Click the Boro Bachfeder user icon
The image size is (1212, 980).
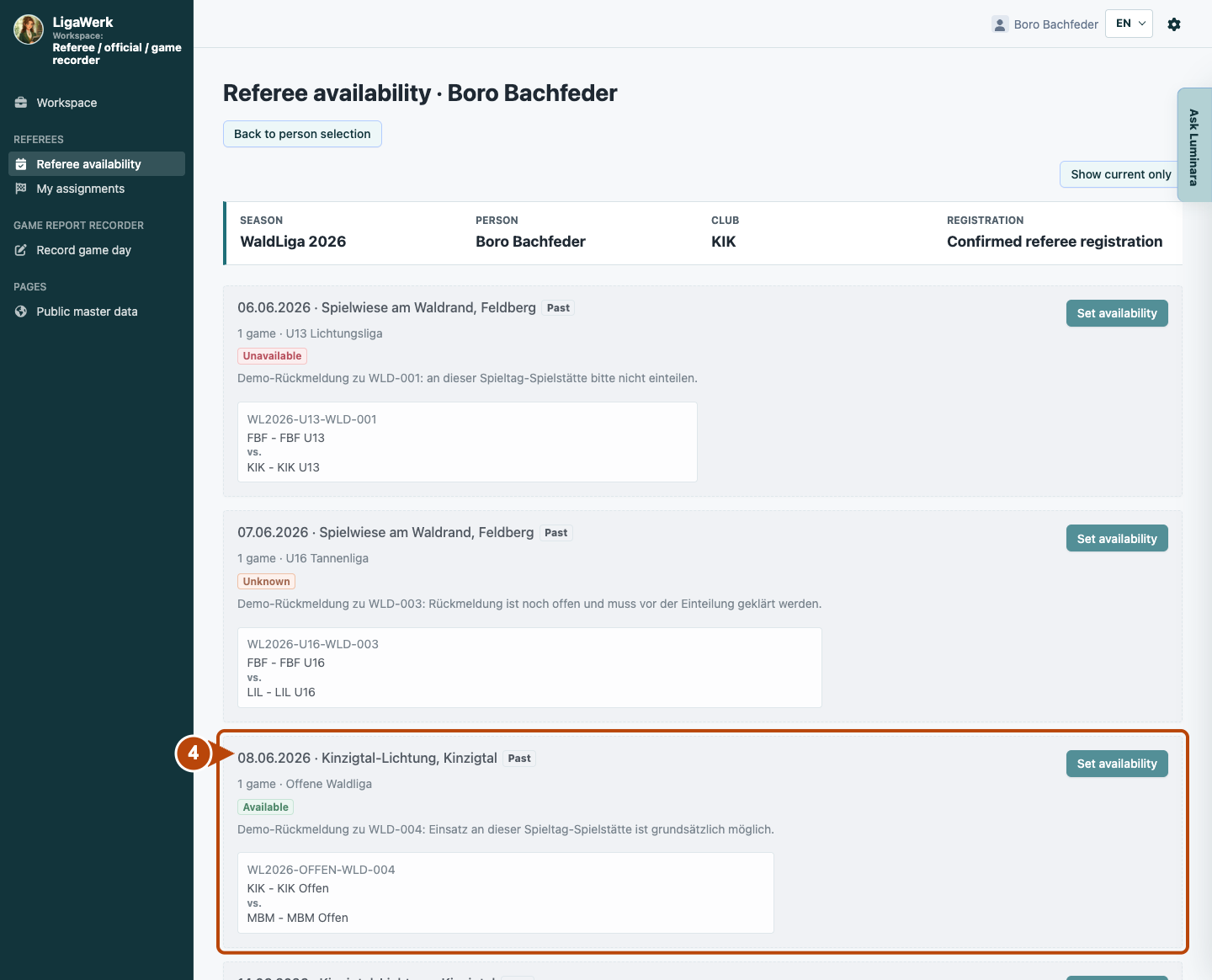[x=1000, y=24]
